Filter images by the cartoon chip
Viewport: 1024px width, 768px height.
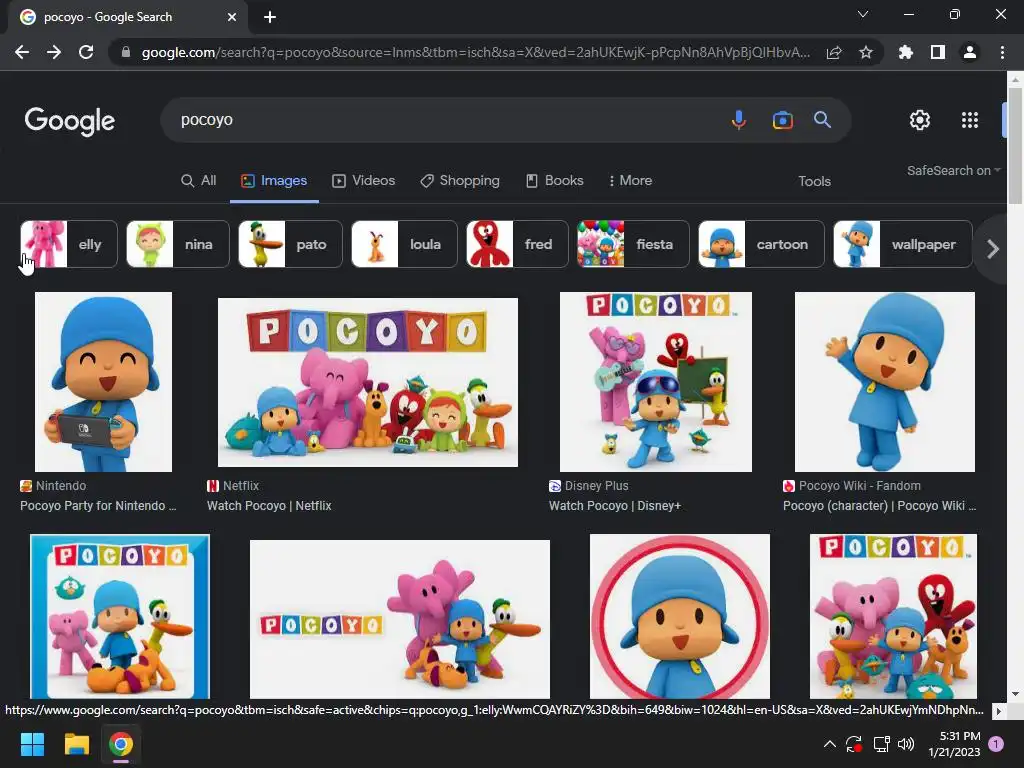(x=761, y=244)
